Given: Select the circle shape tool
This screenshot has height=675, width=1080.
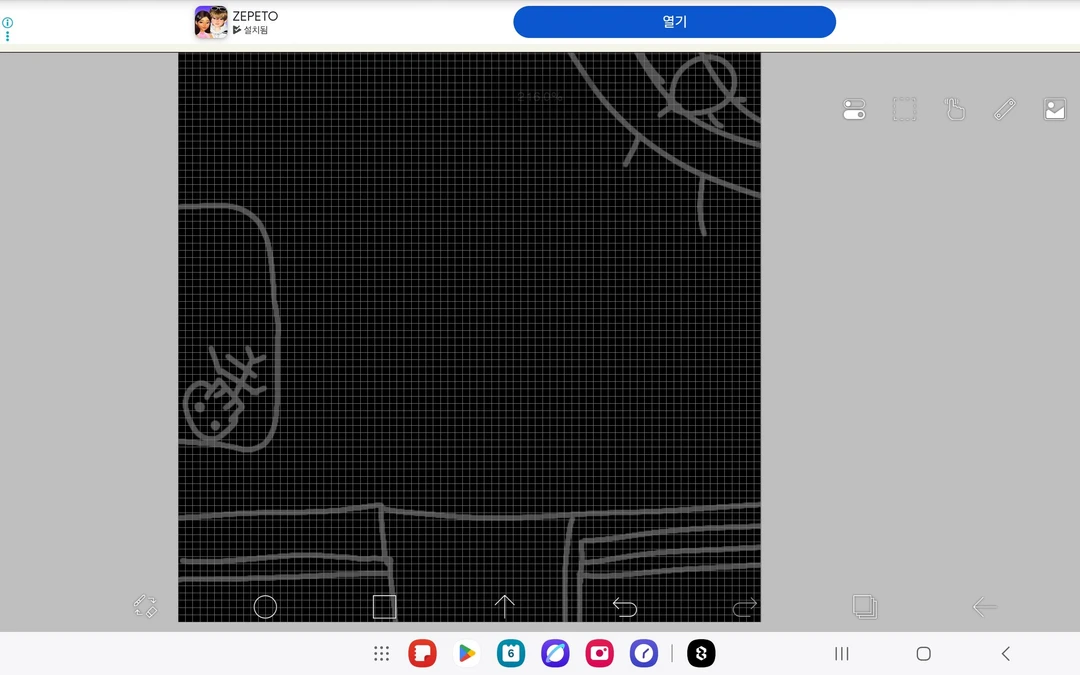Looking at the screenshot, I should coord(265,607).
